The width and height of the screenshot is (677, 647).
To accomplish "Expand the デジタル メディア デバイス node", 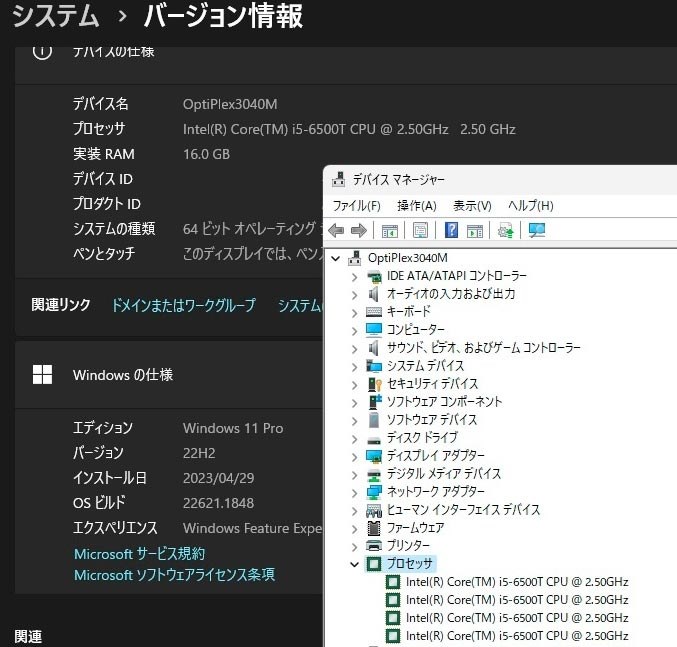I will tap(354, 475).
